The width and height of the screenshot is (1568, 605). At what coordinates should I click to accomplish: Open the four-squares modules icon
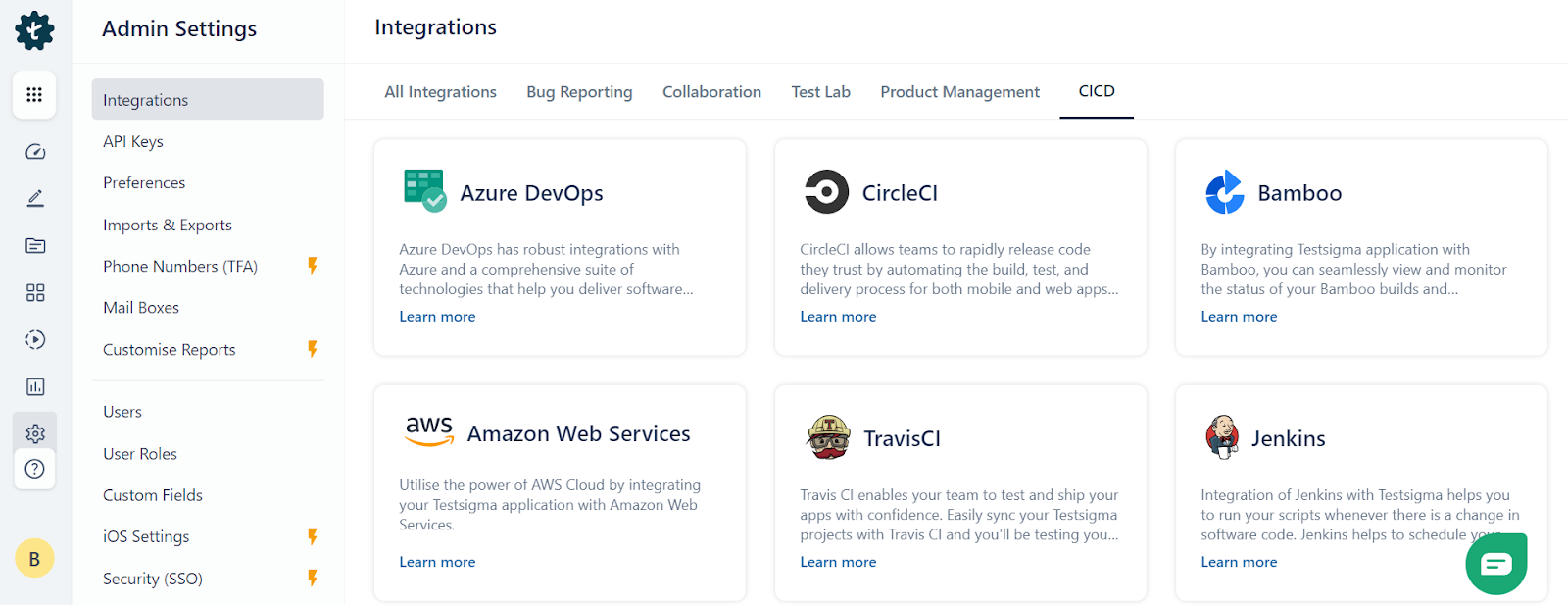coord(35,293)
